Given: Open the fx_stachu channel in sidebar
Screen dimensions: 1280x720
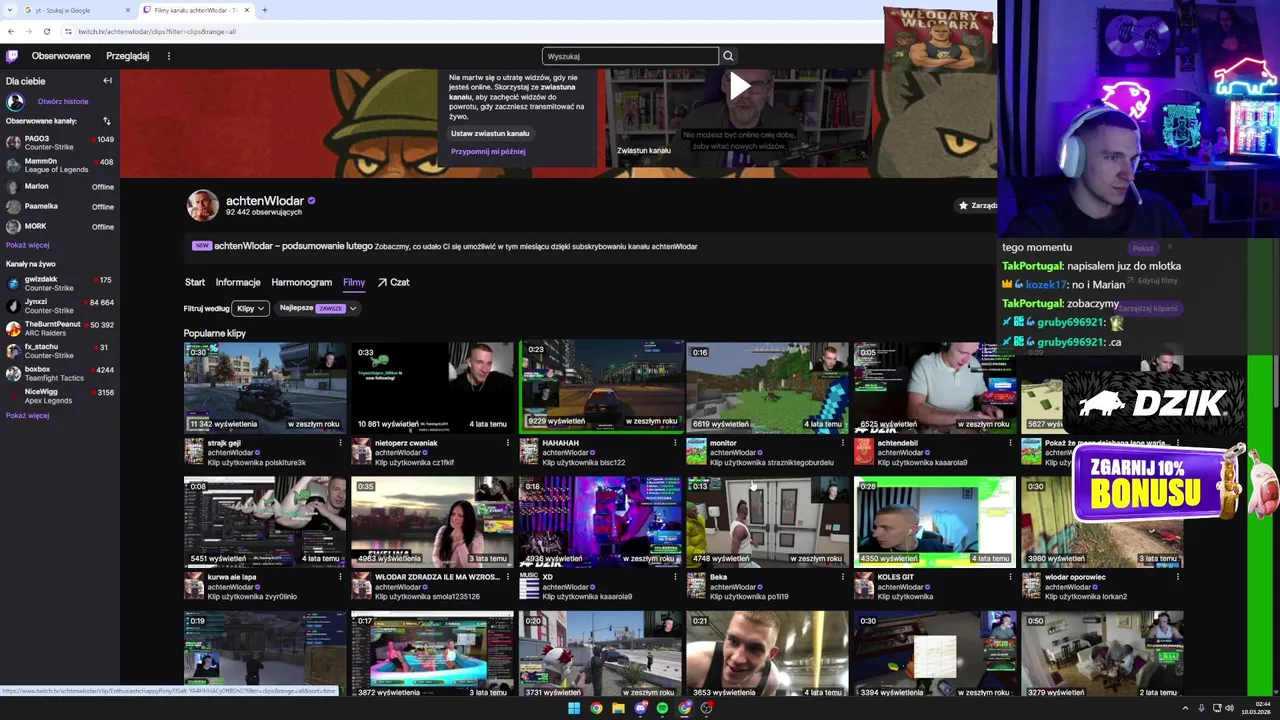Looking at the screenshot, I should click(x=60, y=351).
